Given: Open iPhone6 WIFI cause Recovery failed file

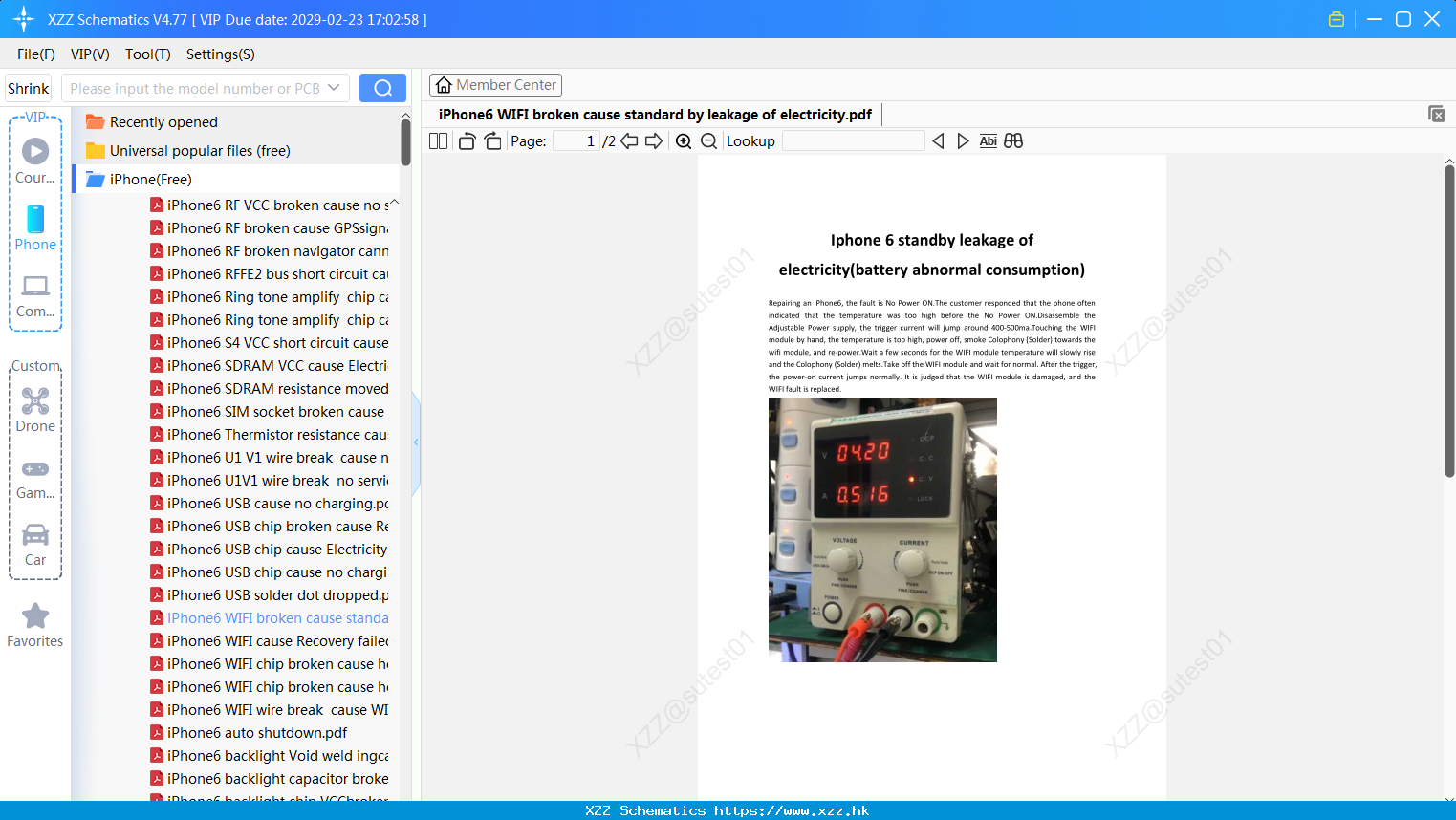Looking at the screenshot, I should coord(270,641).
